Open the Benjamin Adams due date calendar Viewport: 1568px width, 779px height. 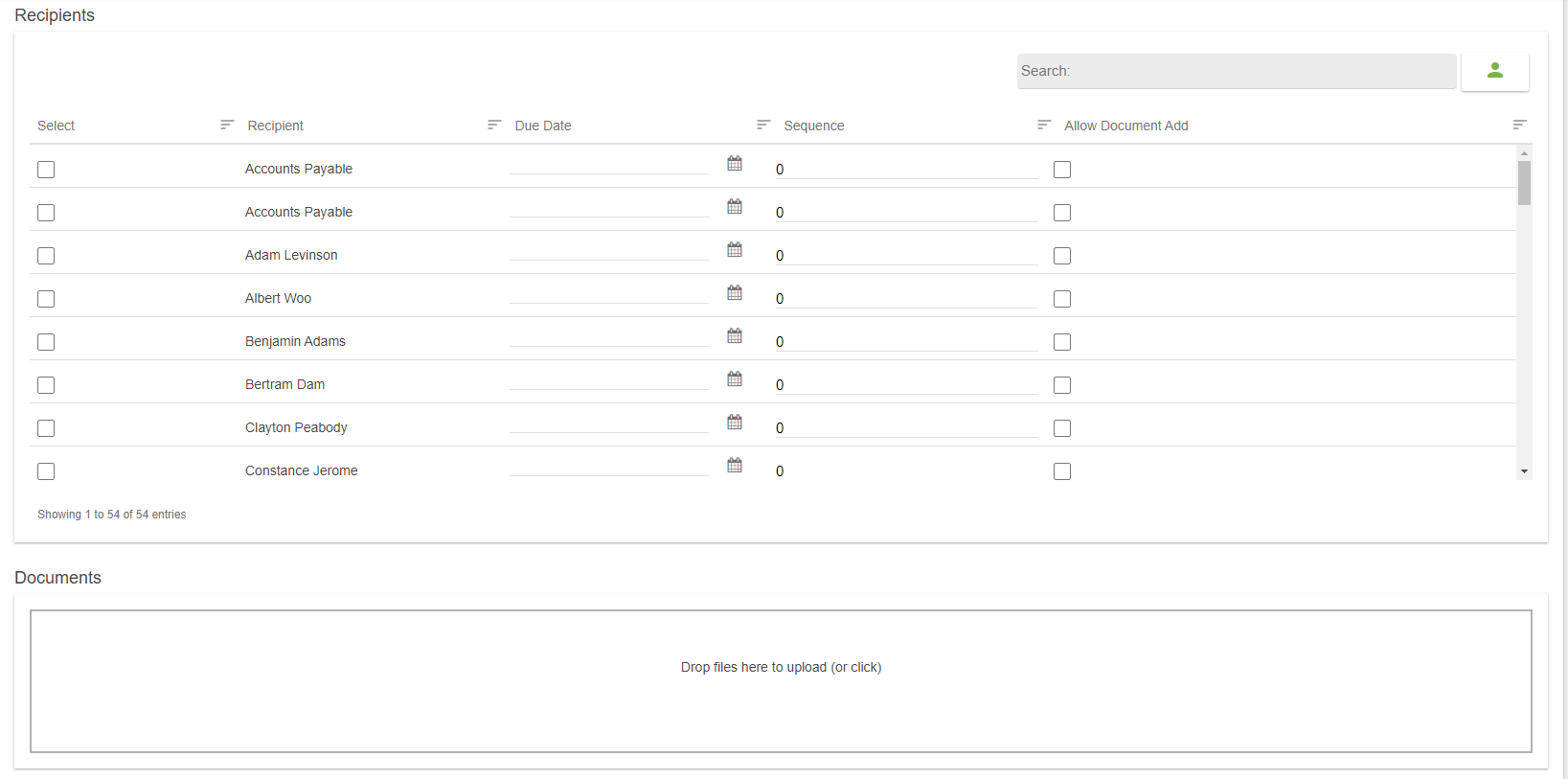(735, 336)
